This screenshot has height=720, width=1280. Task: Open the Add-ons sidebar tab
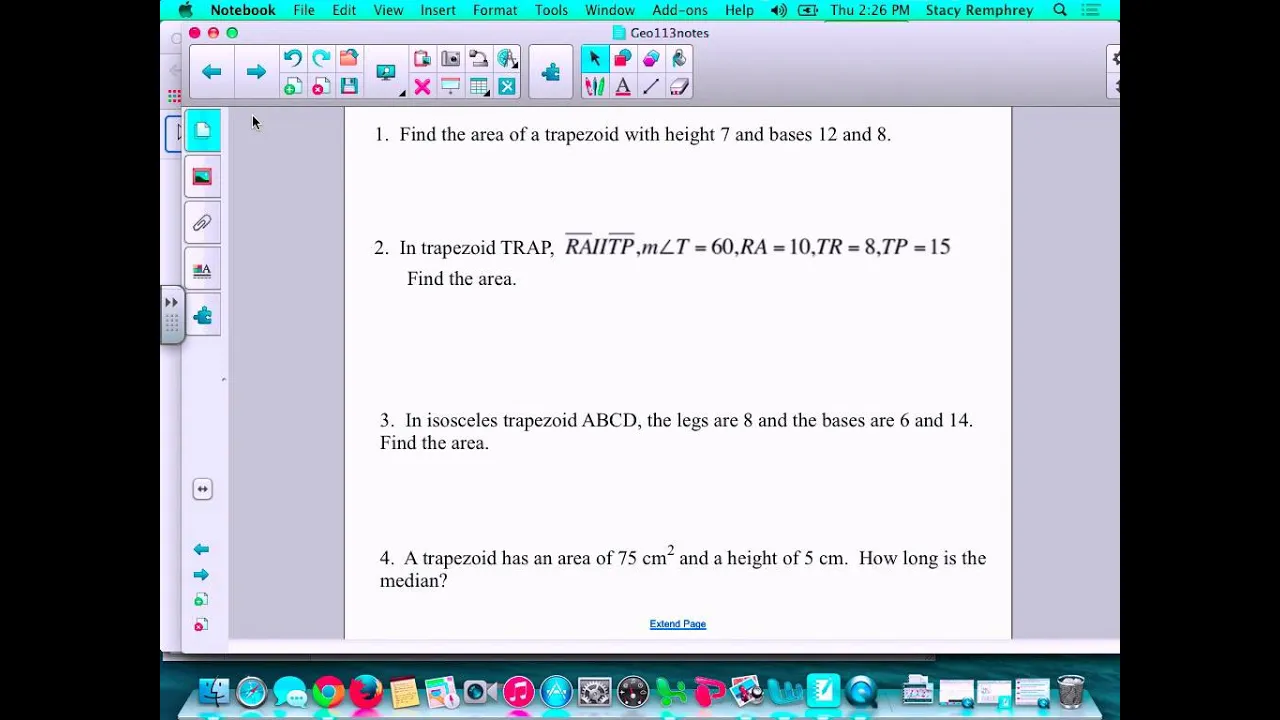tap(203, 316)
